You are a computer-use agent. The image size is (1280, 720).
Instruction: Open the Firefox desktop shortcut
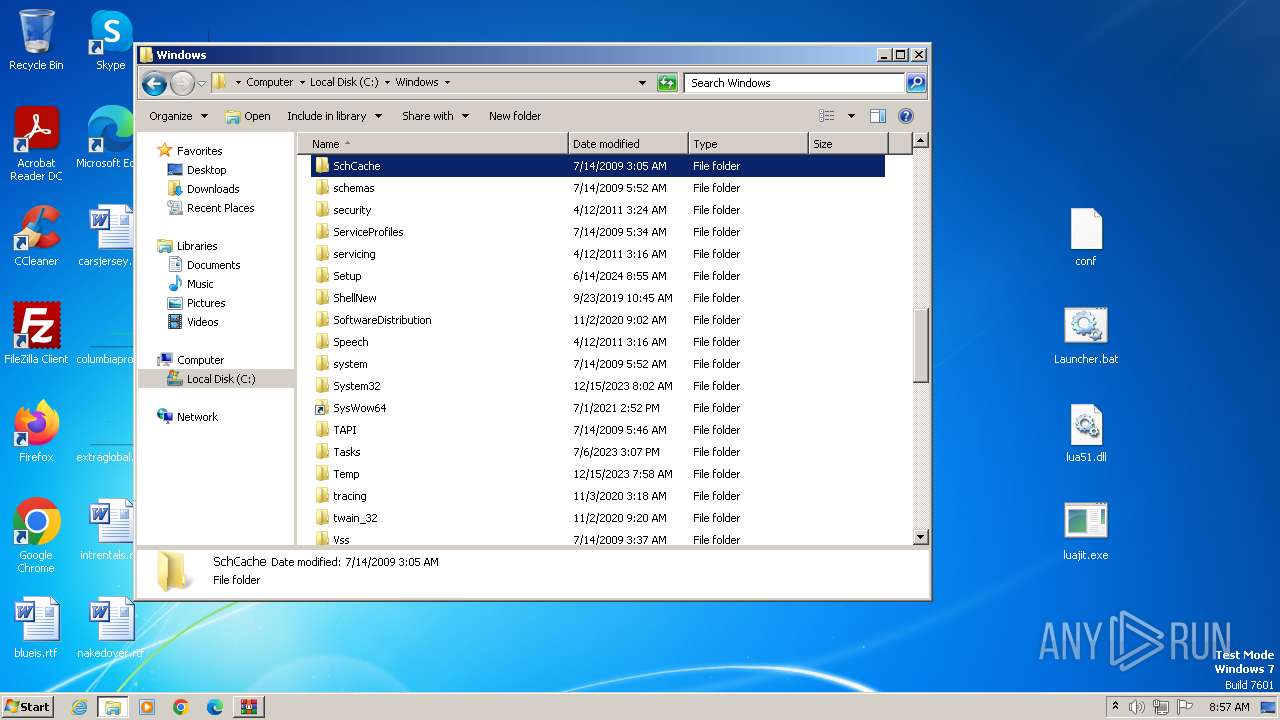36,432
